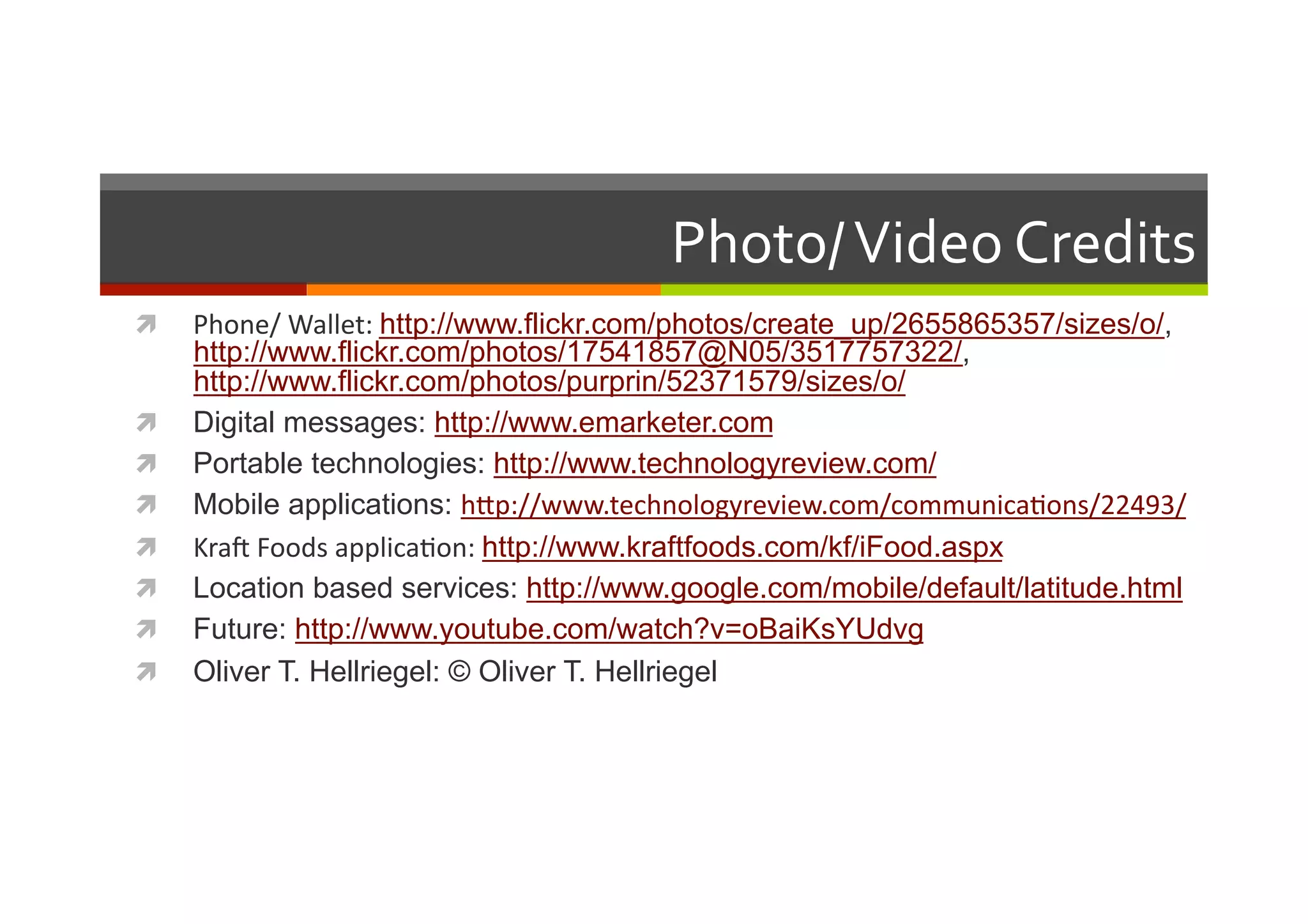Open the flickr purprin photo link
The image size is (1308, 924).
click(x=549, y=382)
